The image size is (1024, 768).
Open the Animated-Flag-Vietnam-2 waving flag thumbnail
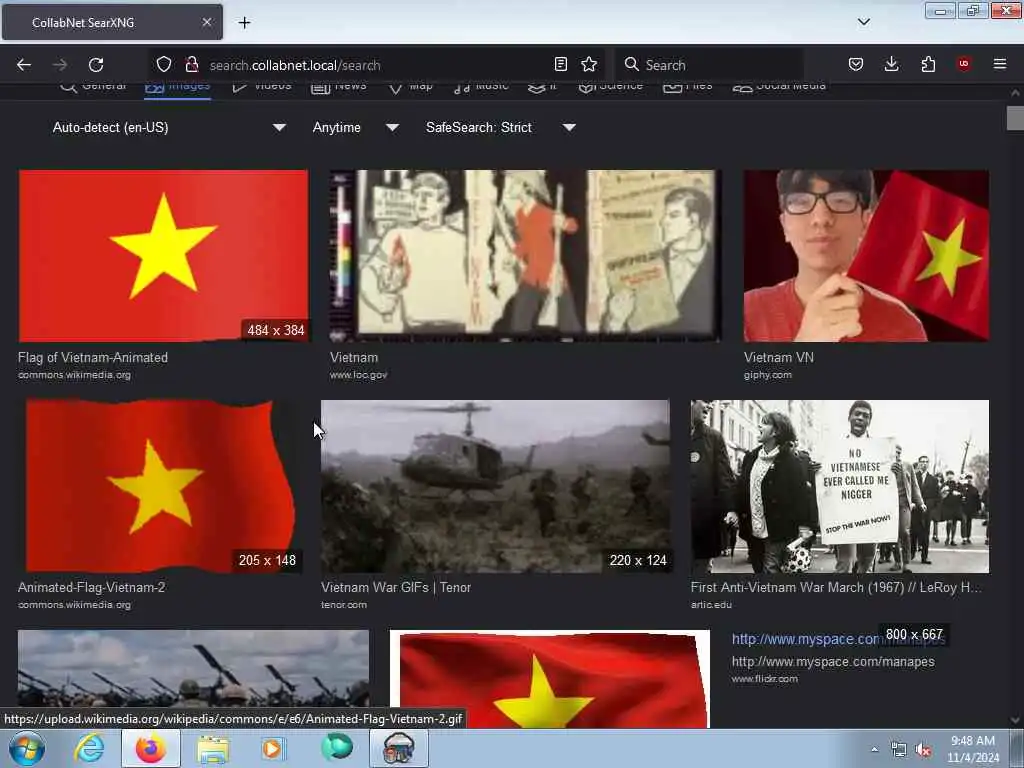pos(160,486)
